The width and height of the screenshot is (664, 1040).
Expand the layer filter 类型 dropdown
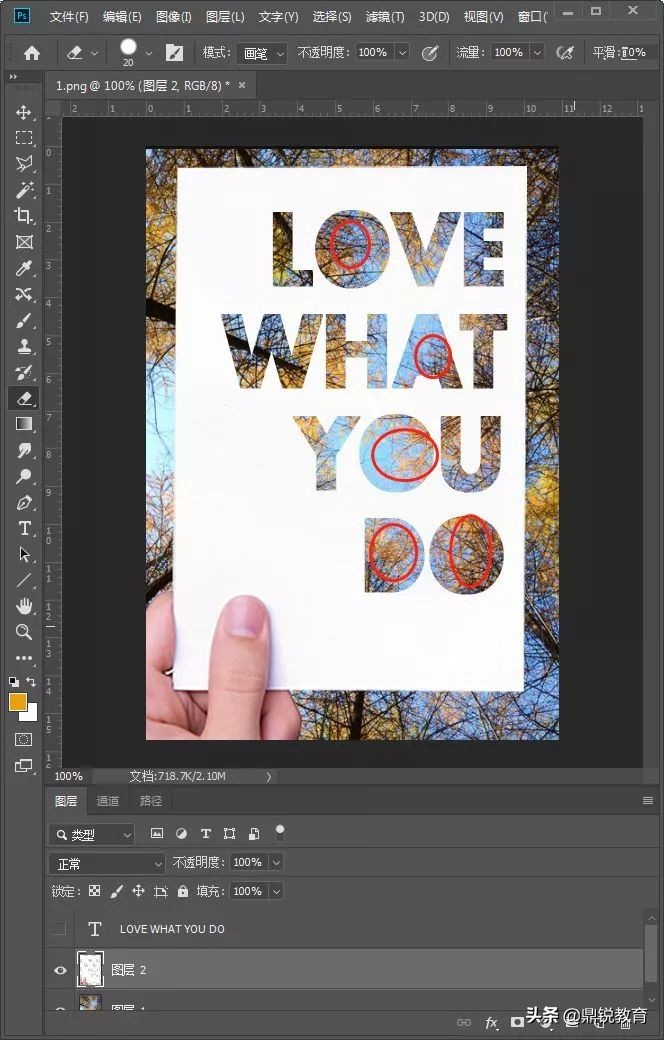click(92, 834)
